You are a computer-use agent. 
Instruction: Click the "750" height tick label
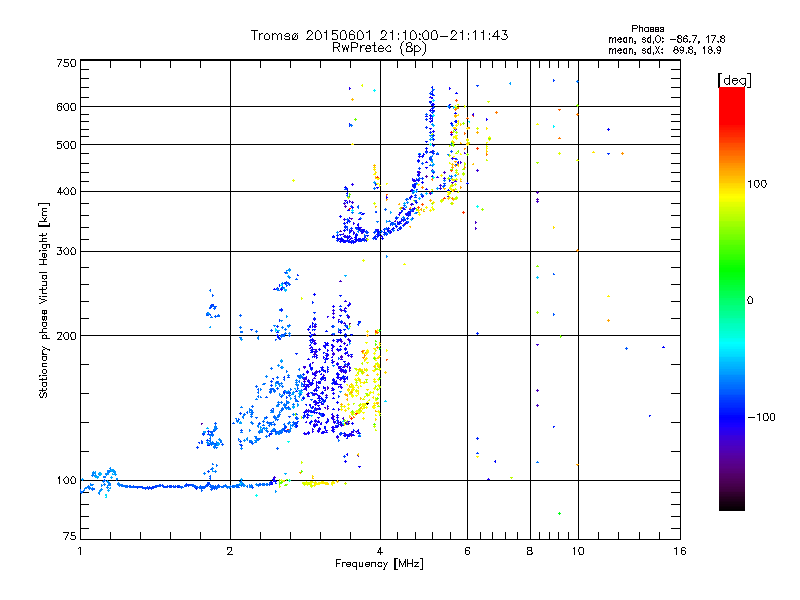[x=66, y=63]
